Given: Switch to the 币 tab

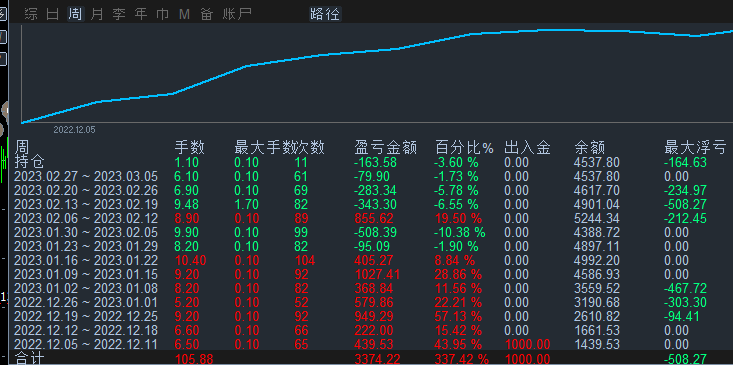Looking at the screenshot, I should pyautogui.click(x=163, y=14).
